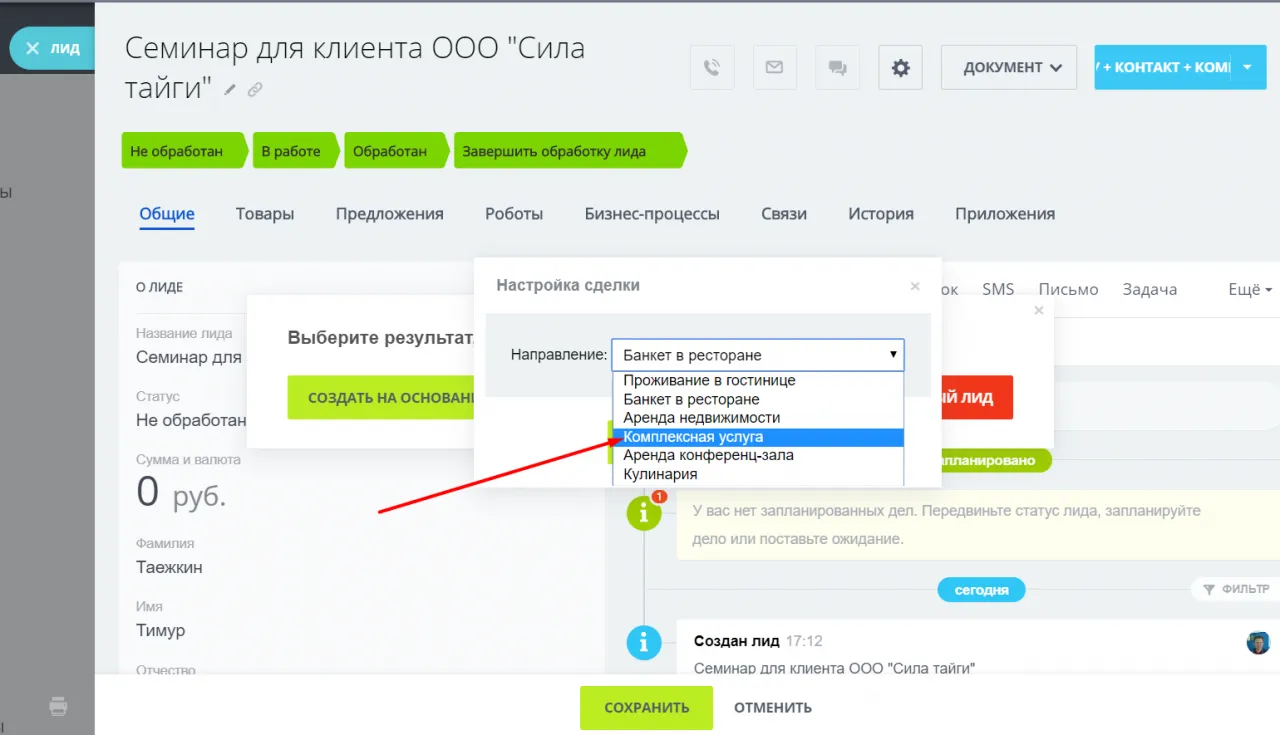Open the ДОКУМЕНТ dropdown
The width and height of the screenshot is (1280, 735).
coord(1008,67)
